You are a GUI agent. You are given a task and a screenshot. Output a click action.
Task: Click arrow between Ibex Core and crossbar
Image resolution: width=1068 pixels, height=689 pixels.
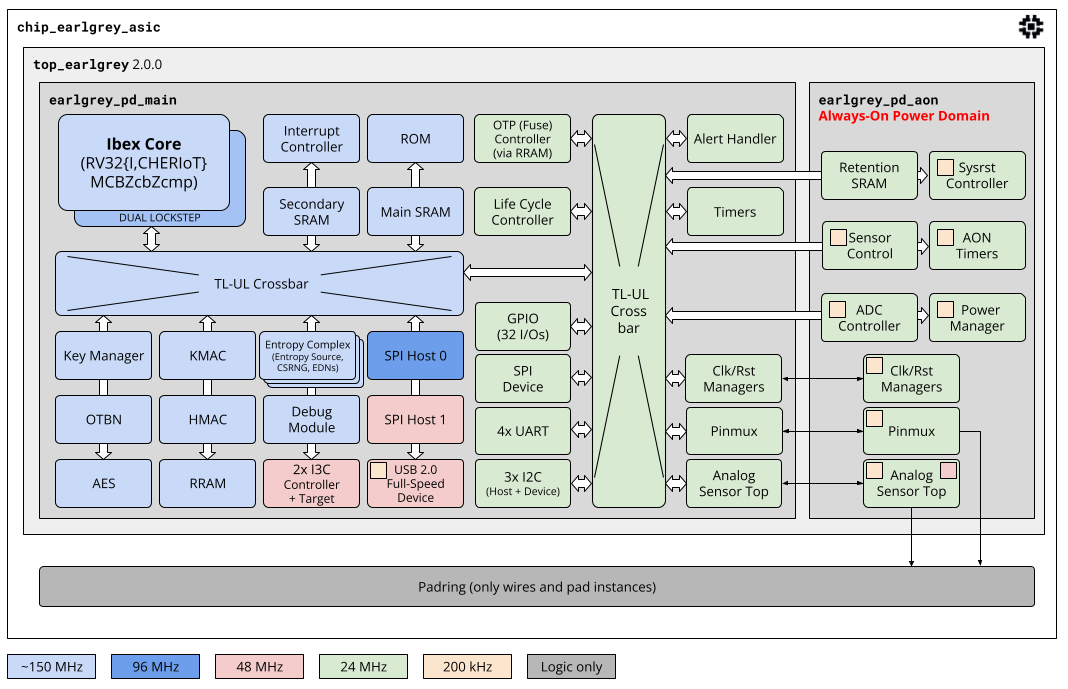point(151,239)
